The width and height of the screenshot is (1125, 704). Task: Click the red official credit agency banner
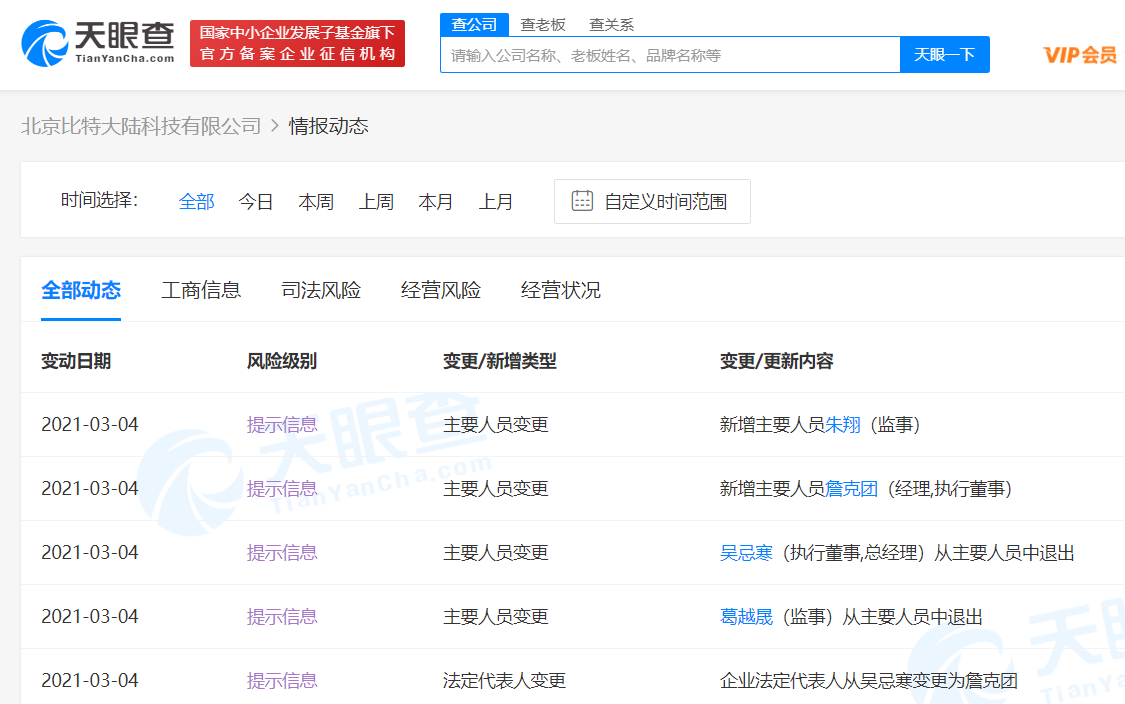[x=297, y=44]
